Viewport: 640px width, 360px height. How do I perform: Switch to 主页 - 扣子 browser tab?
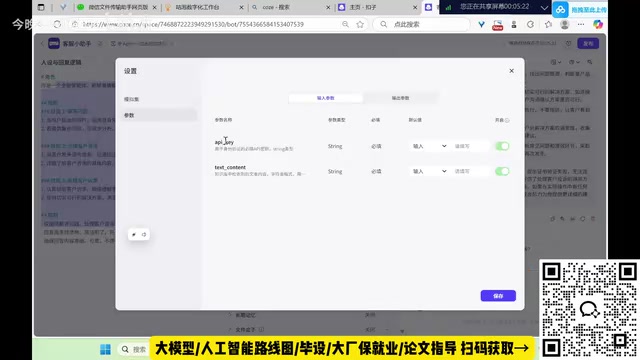[363, 7]
